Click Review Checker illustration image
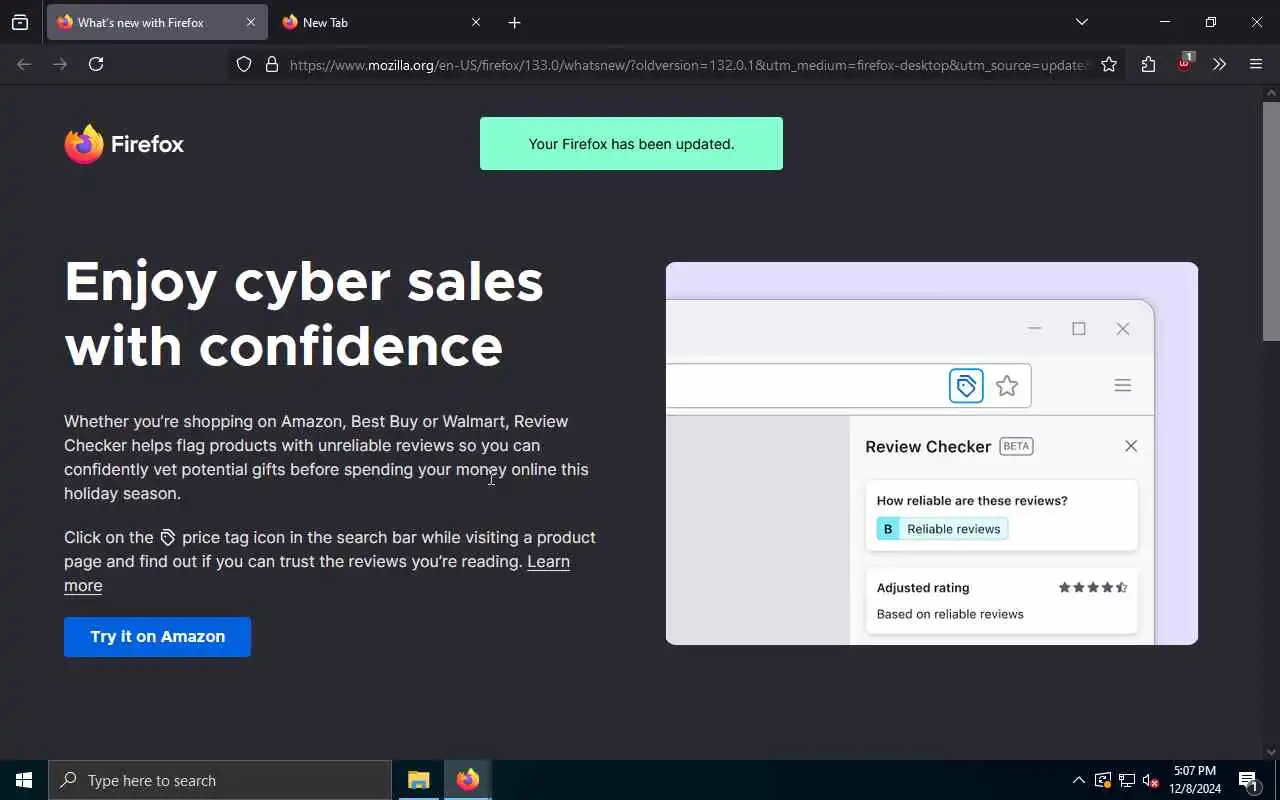Viewport: 1280px width, 800px height. coord(932,453)
